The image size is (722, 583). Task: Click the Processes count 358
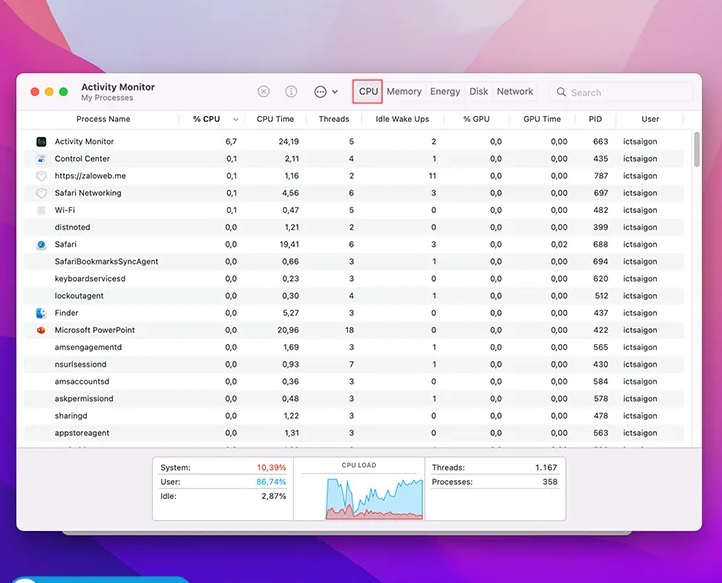[550, 482]
